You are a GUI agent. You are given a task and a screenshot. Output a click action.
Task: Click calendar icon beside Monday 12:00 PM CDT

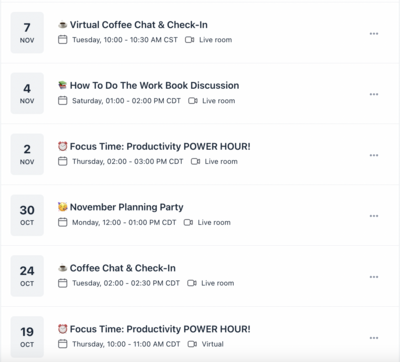63,222
